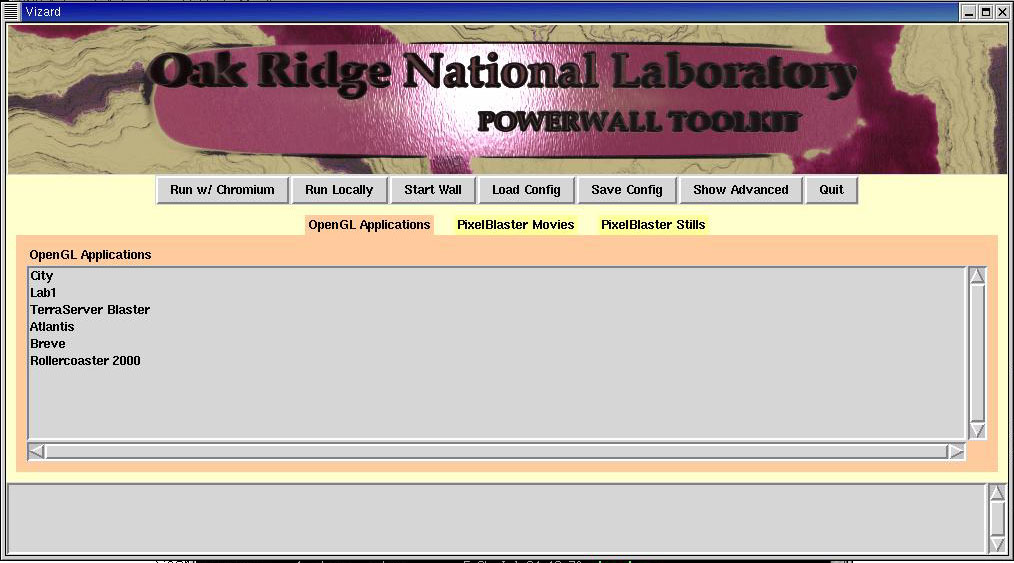Screen dimensions: 1014x563
Task: Click the horizontal scrollbar right arrow
Action: [x=956, y=452]
